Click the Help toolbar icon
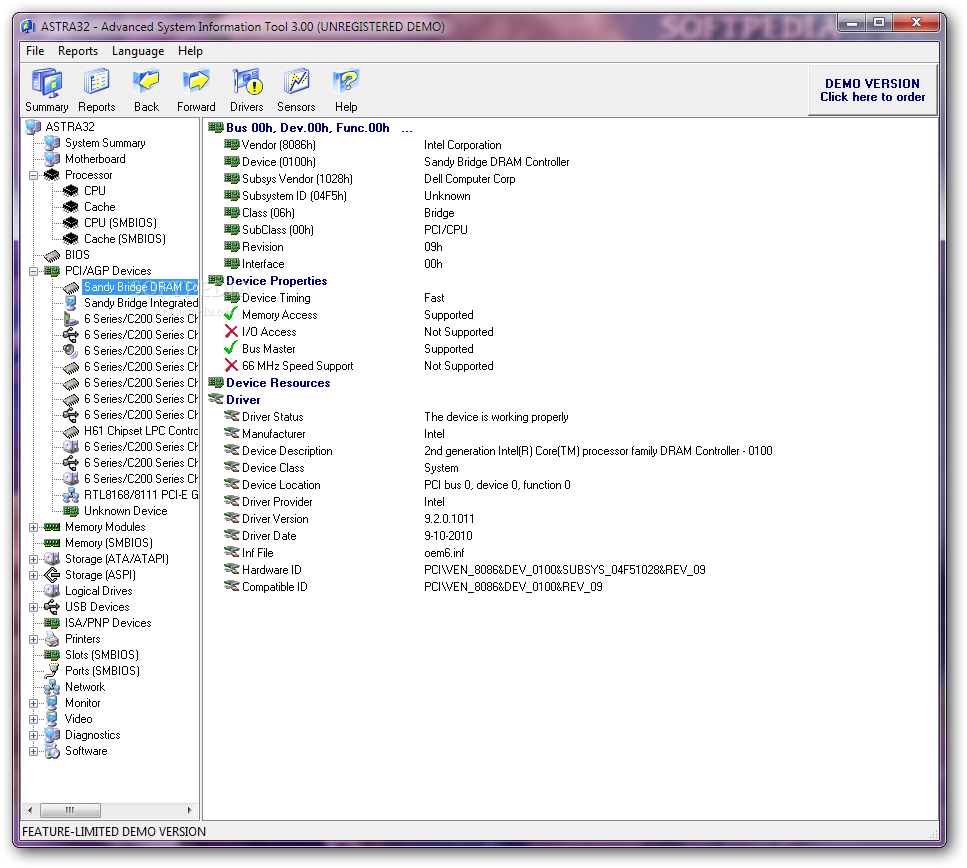 pos(346,83)
